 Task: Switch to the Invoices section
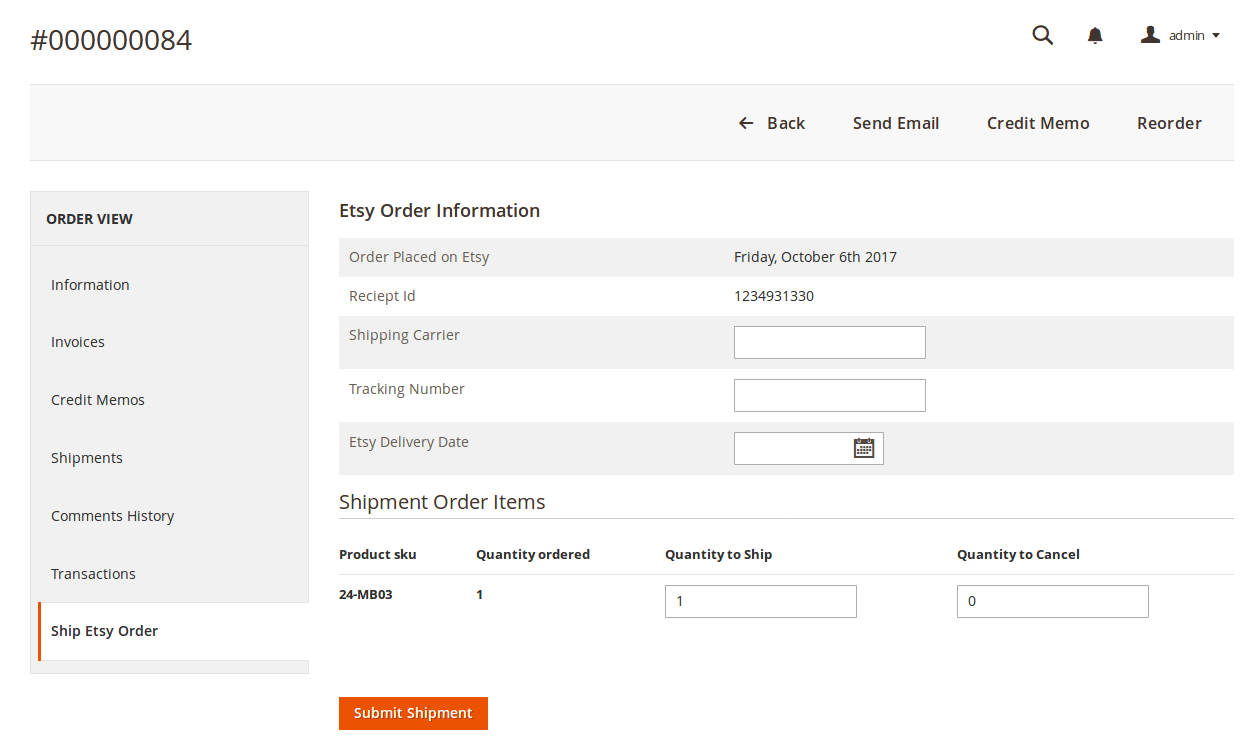click(77, 341)
